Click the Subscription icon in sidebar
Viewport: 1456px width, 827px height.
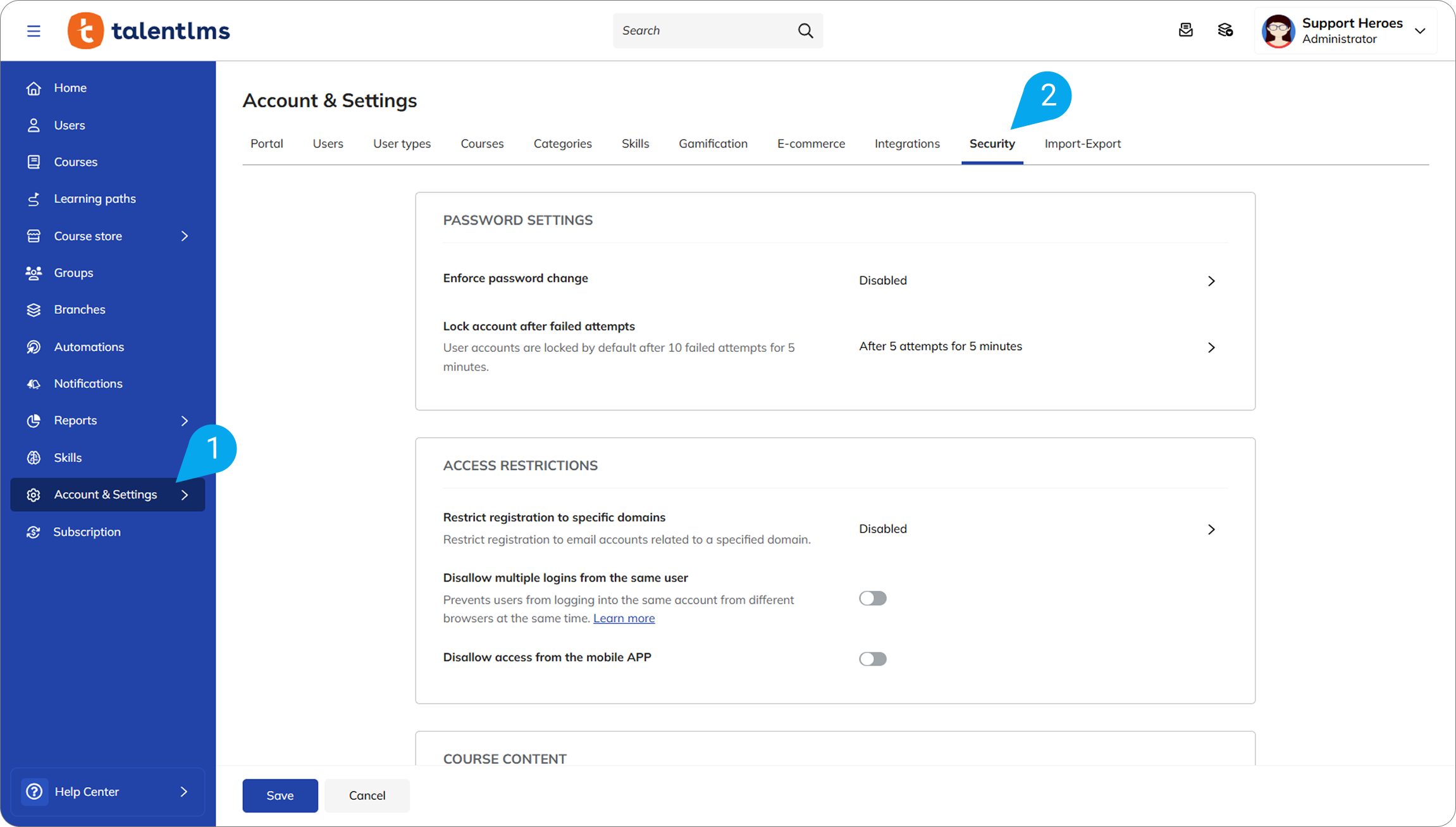coord(34,532)
